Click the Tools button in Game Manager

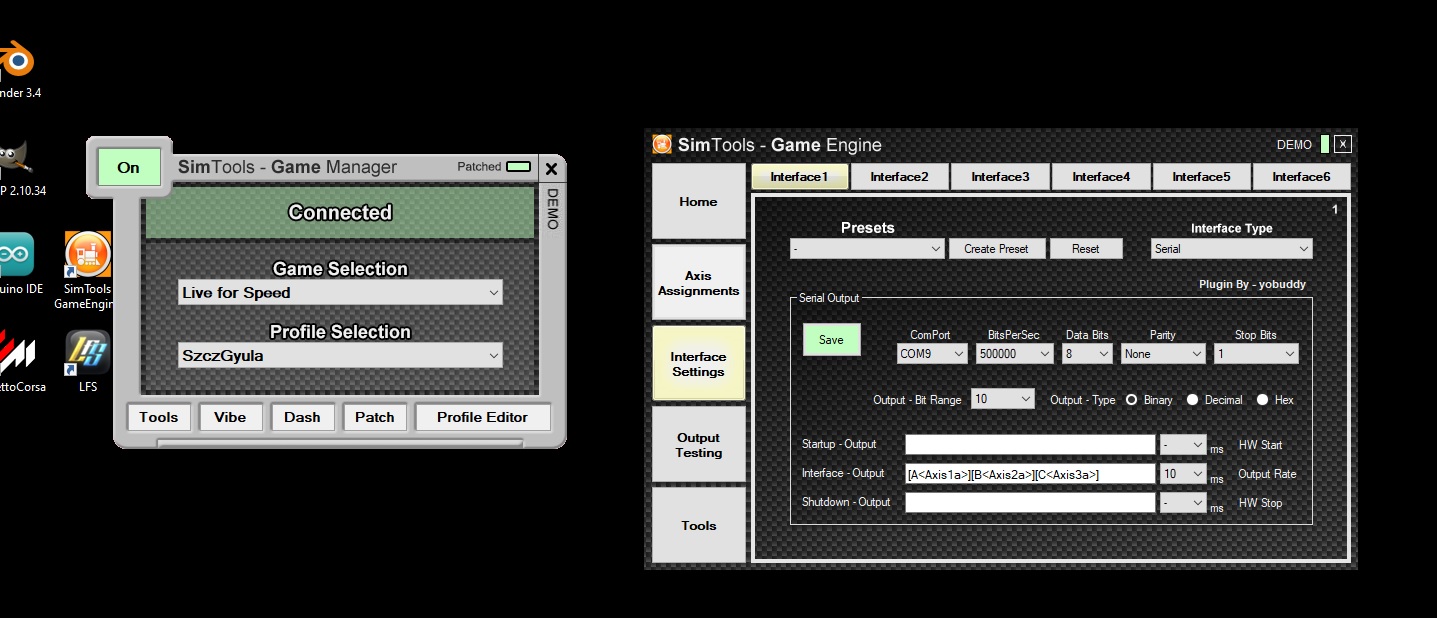point(158,417)
